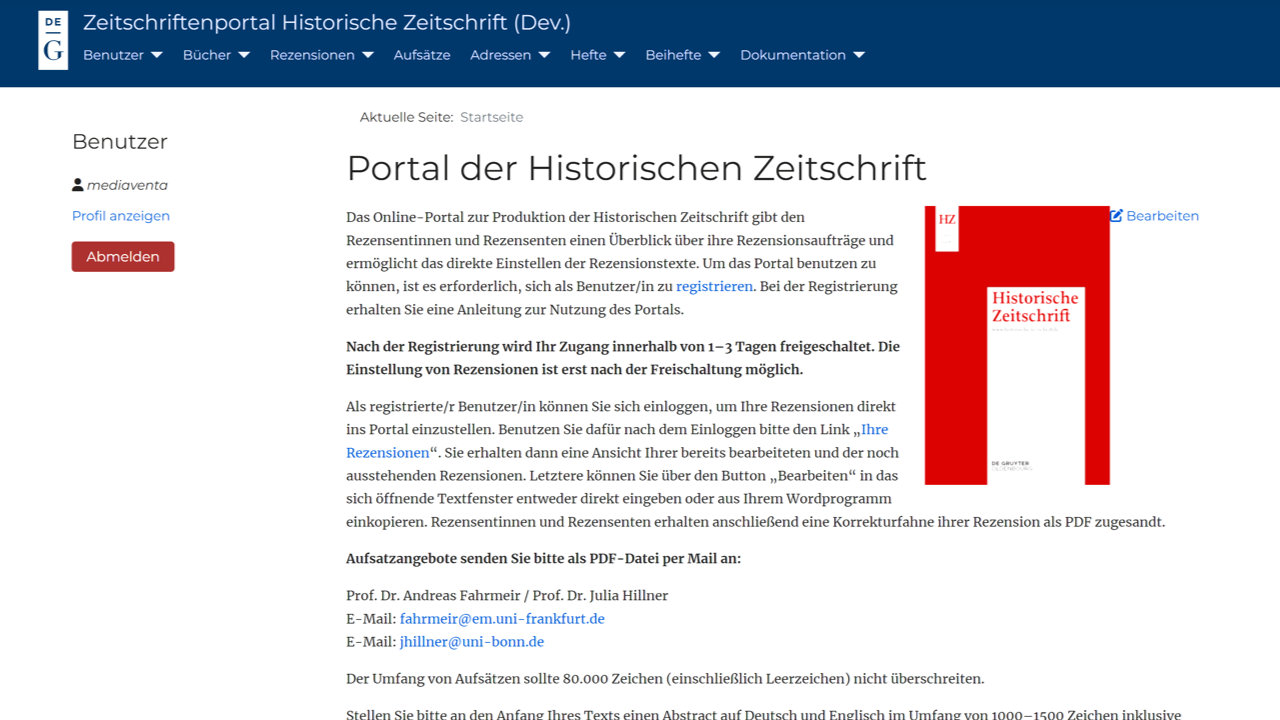Expand the Bücher dropdown menu
Image resolution: width=1280 pixels, height=720 pixels.
click(215, 55)
